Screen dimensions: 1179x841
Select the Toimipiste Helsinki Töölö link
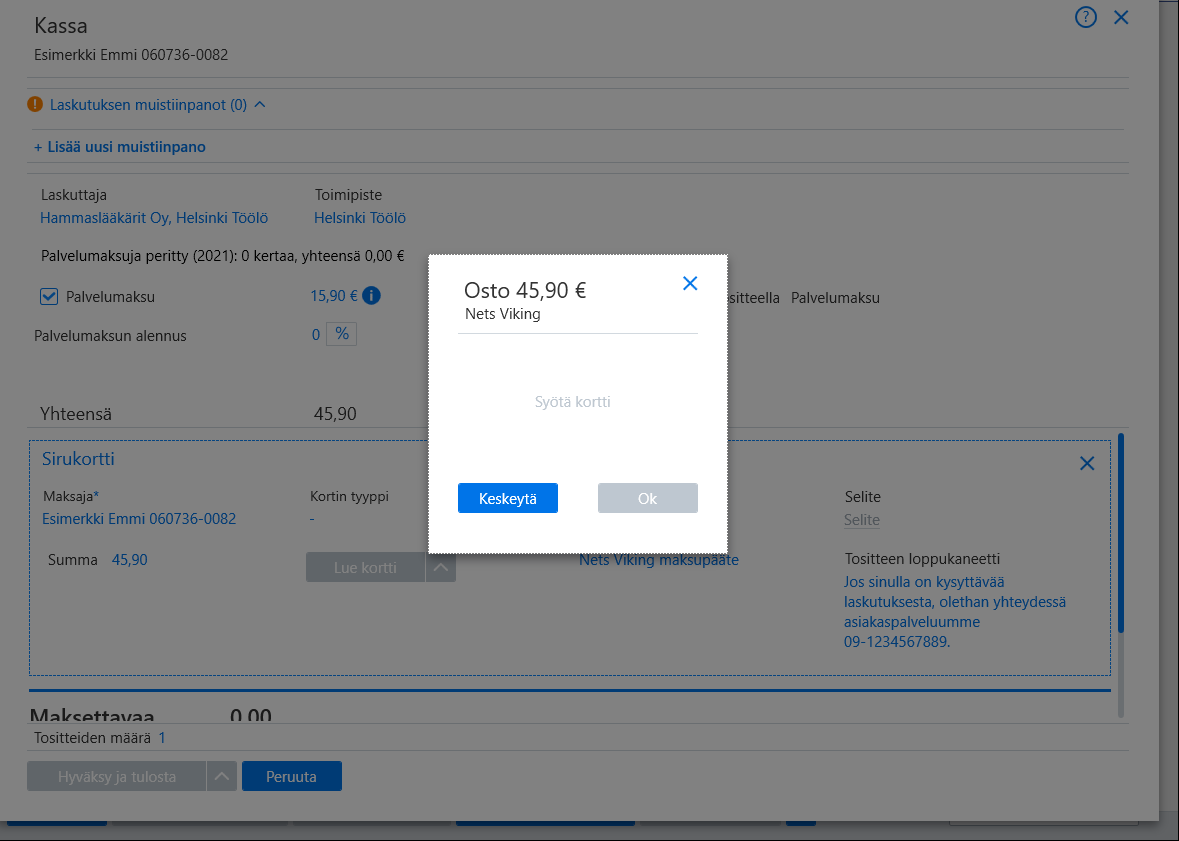(x=359, y=218)
